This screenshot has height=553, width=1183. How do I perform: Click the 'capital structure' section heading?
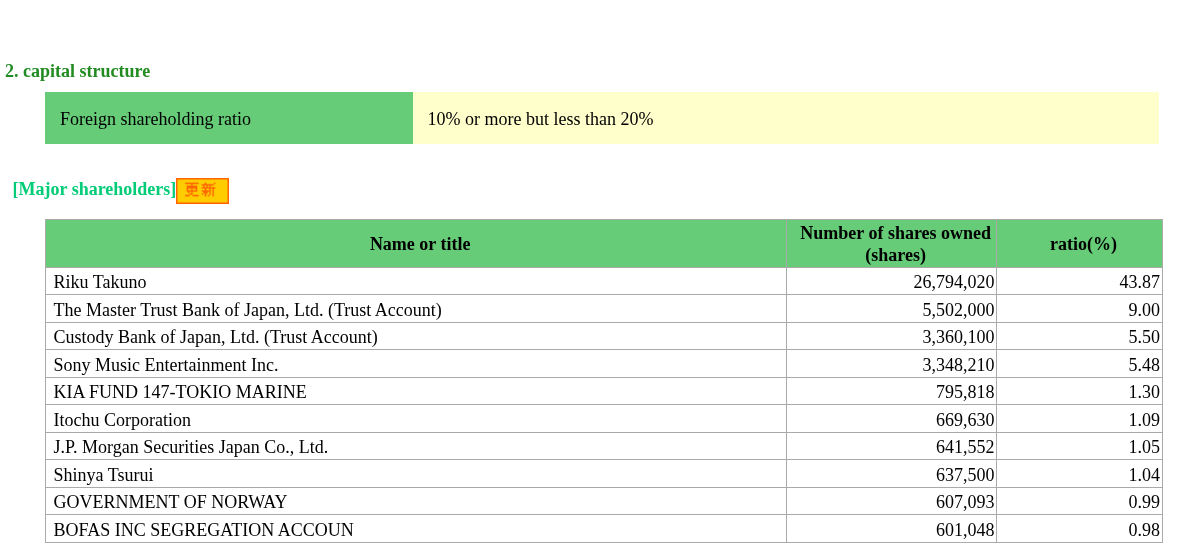coord(77,71)
